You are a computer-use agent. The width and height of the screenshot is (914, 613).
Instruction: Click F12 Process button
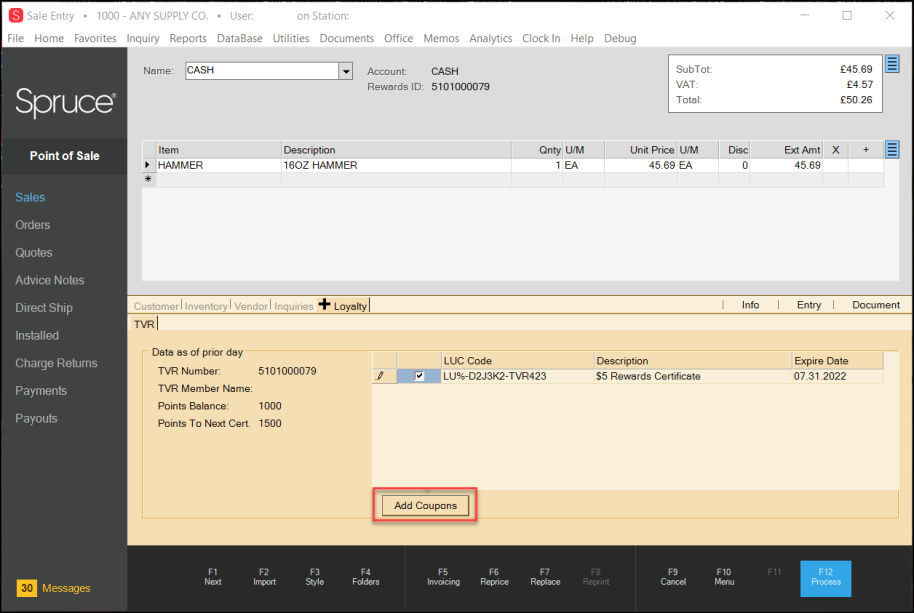tap(825, 578)
